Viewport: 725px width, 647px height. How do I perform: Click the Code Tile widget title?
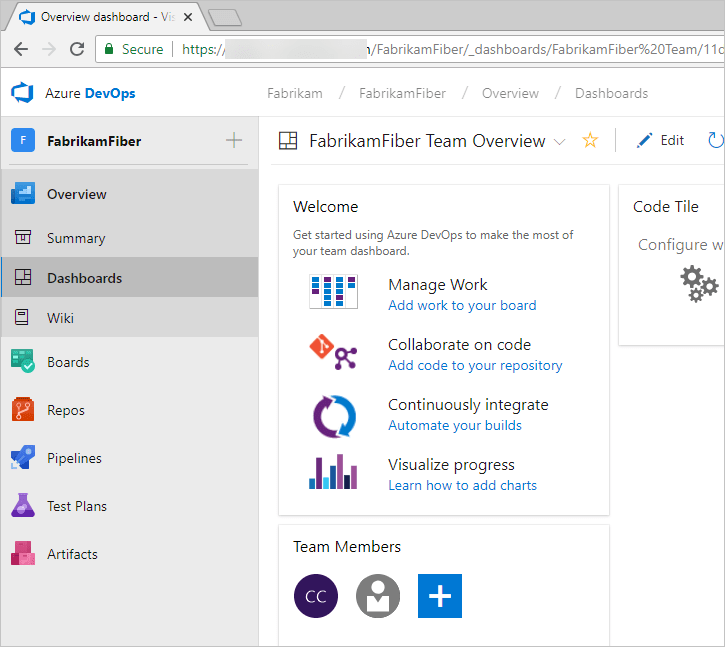tap(665, 207)
